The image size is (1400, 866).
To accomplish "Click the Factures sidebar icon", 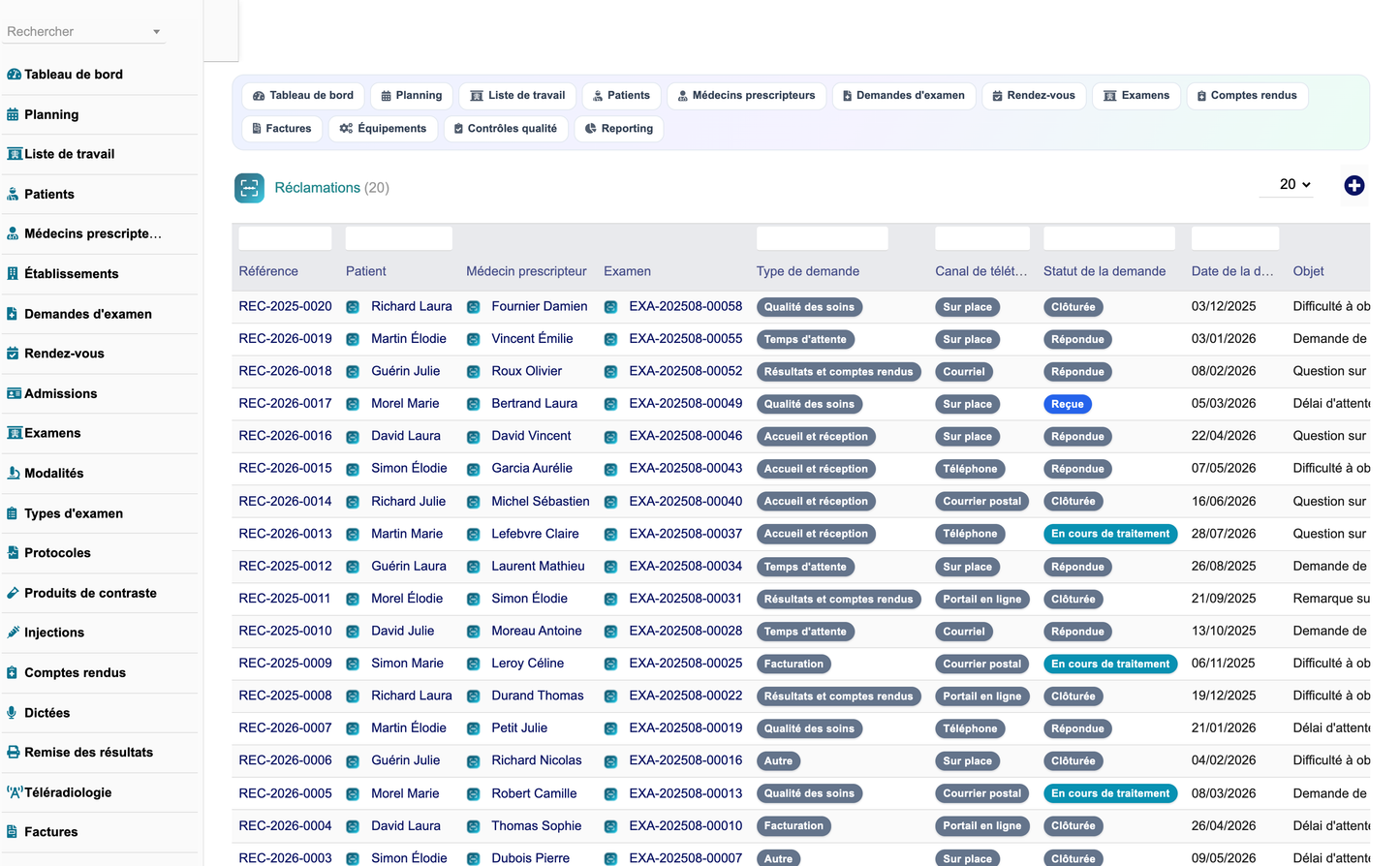I will pos(12,832).
